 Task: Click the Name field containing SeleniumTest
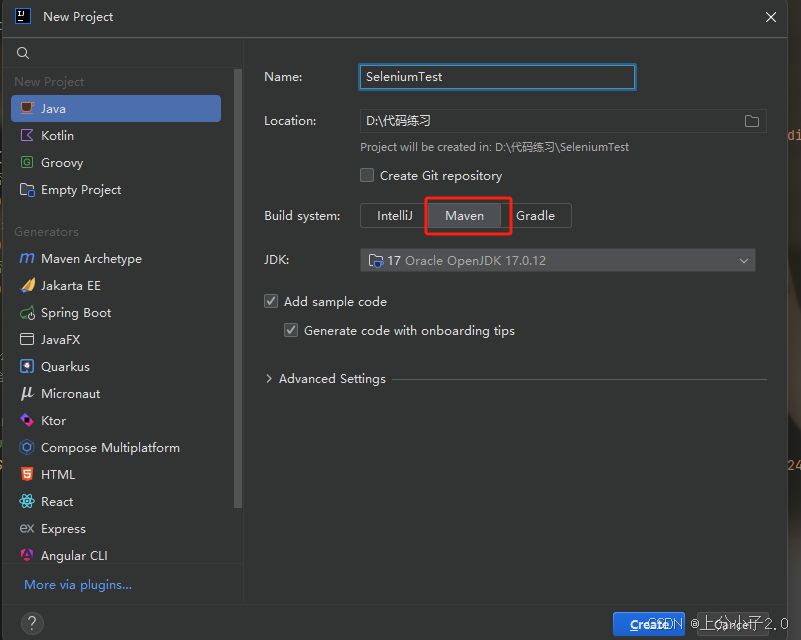497,77
